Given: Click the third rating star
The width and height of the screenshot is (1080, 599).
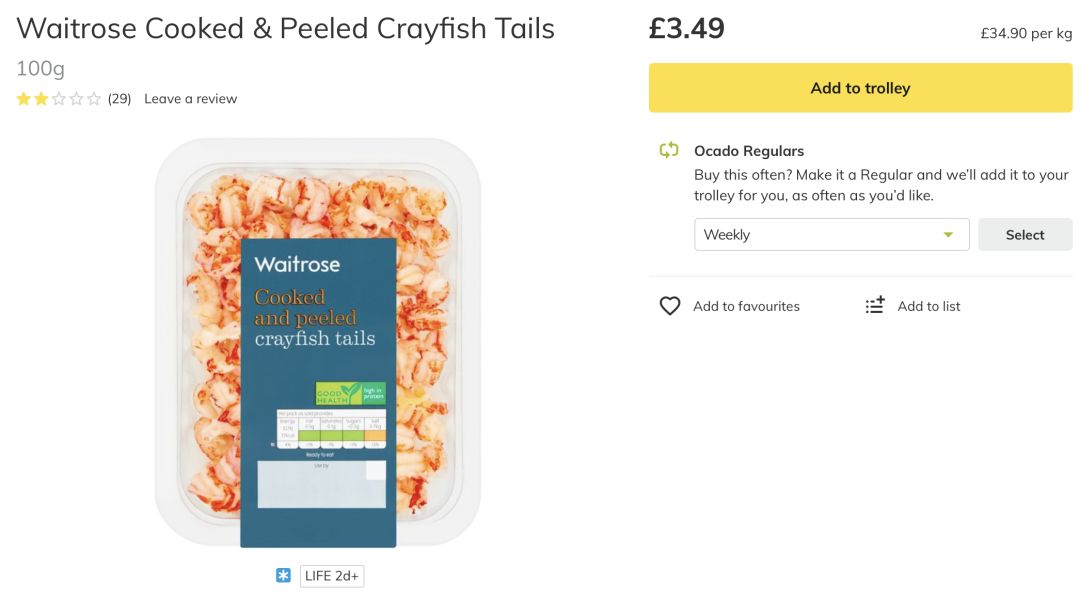Looking at the screenshot, I should pyautogui.click(x=59, y=99).
